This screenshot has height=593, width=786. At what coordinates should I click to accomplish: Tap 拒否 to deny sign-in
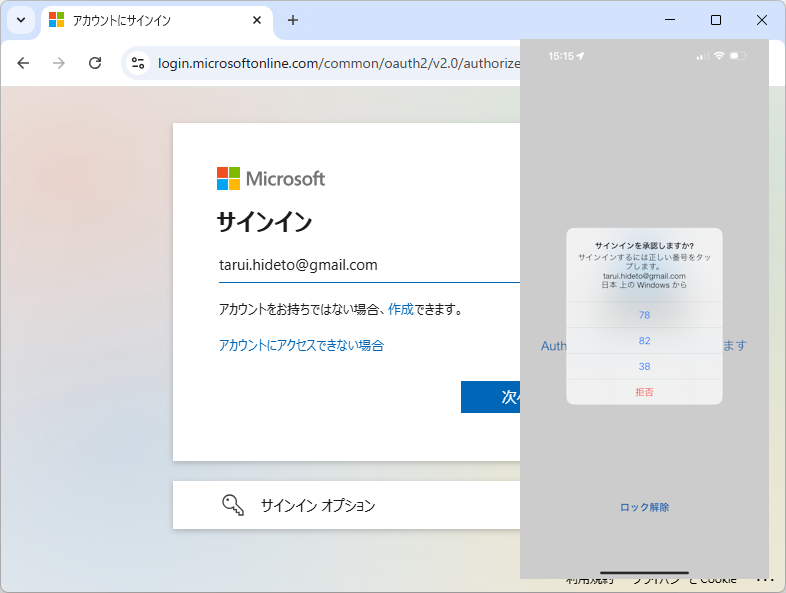point(644,392)
